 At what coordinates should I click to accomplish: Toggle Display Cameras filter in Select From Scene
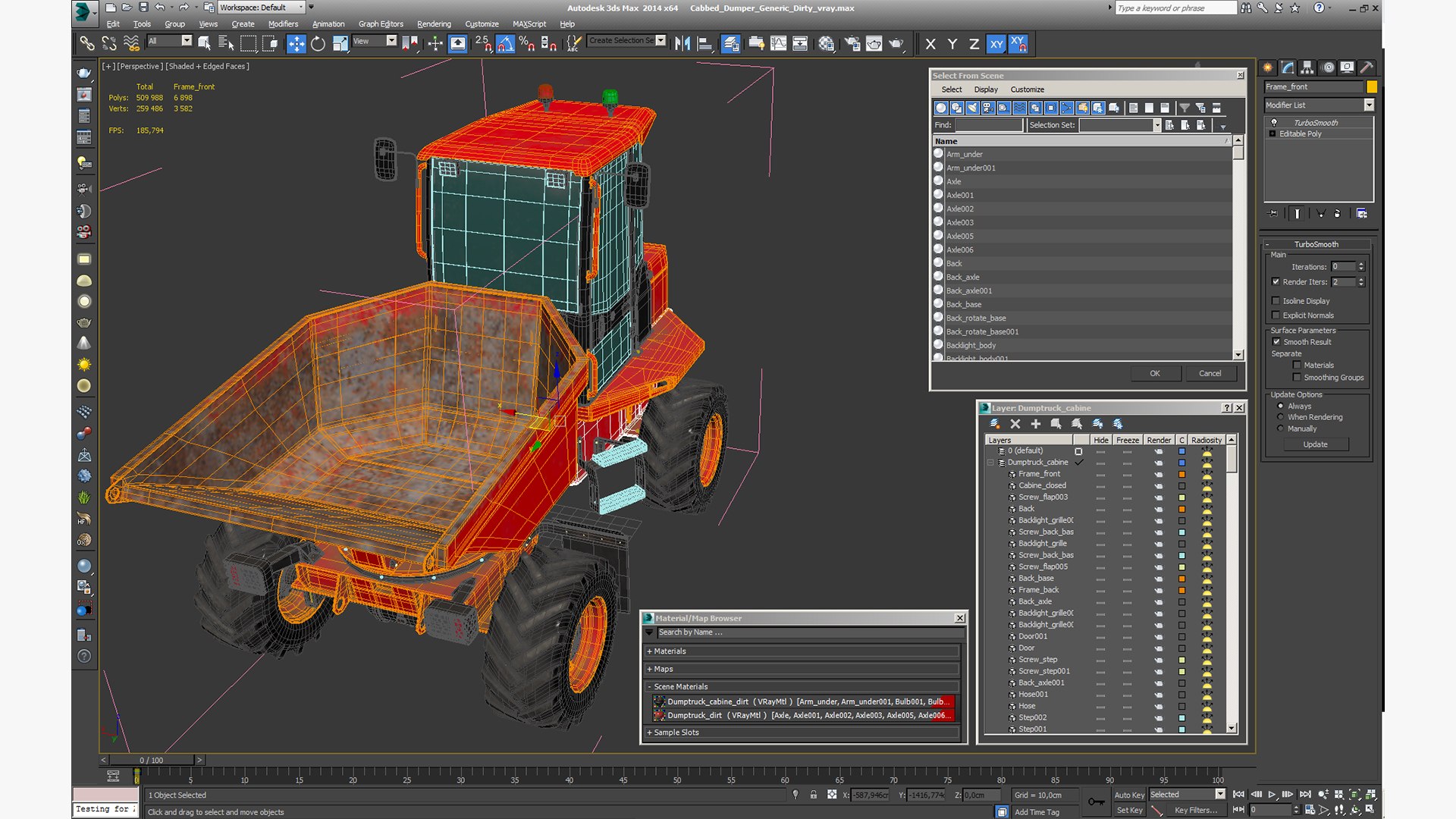(x=988, y=108)
